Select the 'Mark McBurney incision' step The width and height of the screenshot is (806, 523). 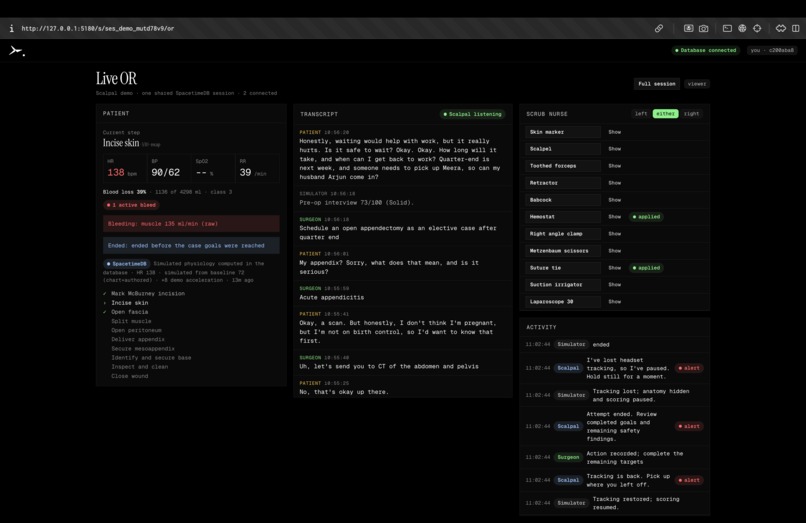[148, 294]
